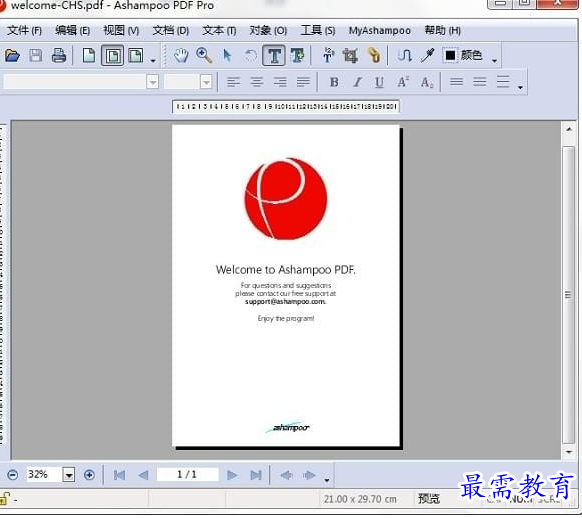Screen dimensions: 582x518
Task: Select the curve path drawing tool
Action: [x=404, y=56]
